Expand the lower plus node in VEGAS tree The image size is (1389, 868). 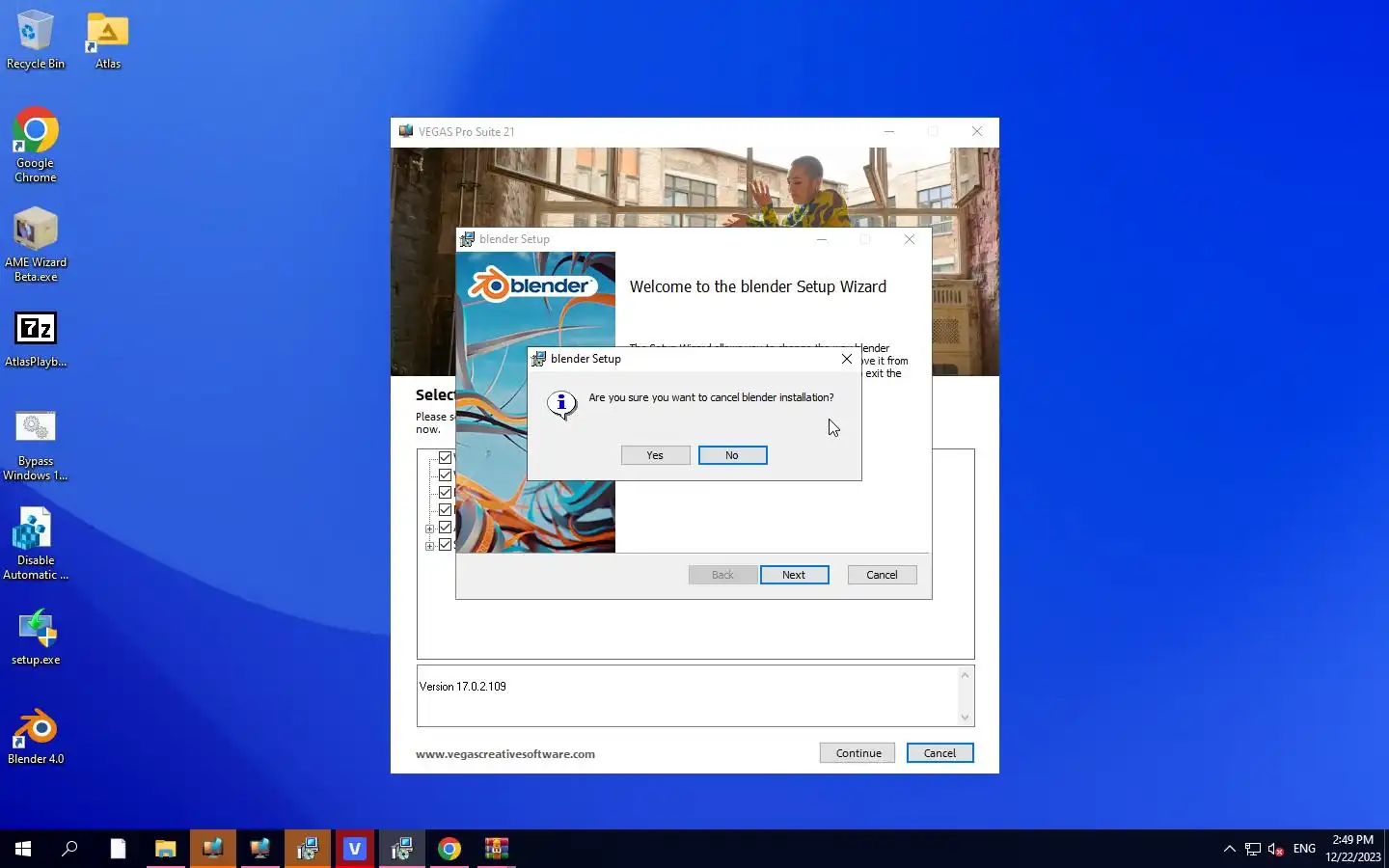(429, 546)
